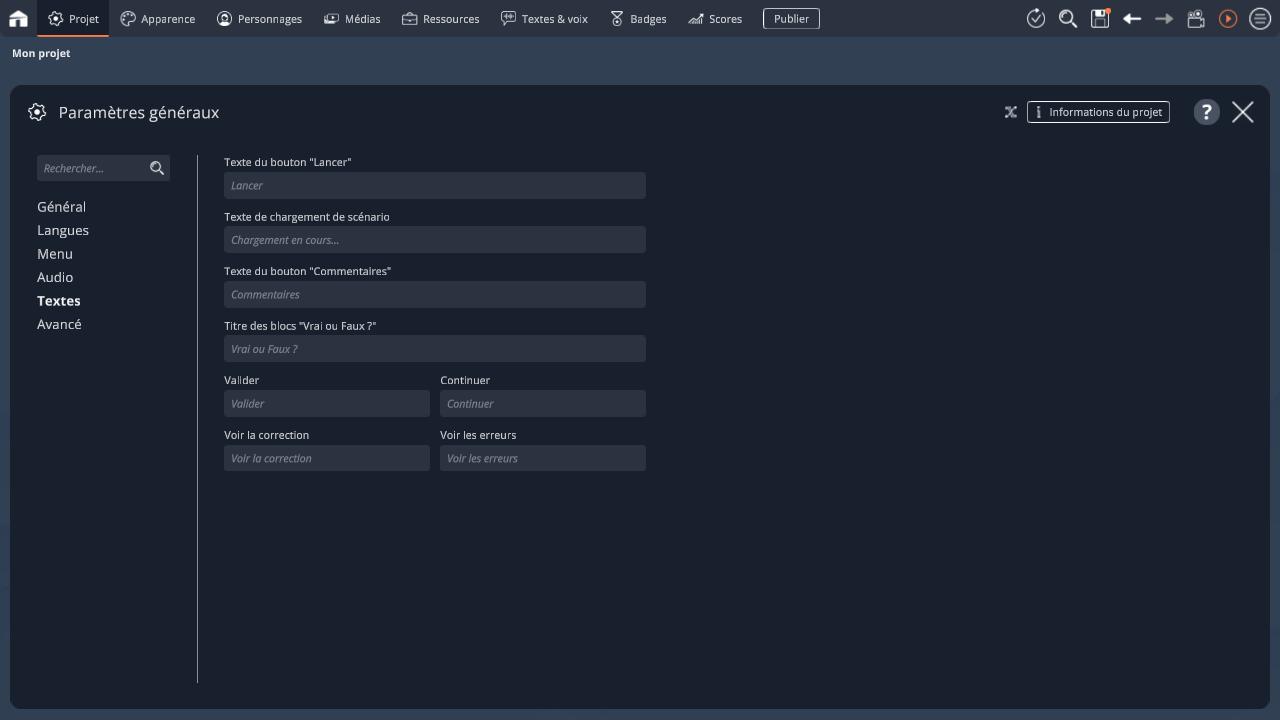Open Informations du projet
The height and width of the screenshot is (720, 1280).
tap(1098, 112)
